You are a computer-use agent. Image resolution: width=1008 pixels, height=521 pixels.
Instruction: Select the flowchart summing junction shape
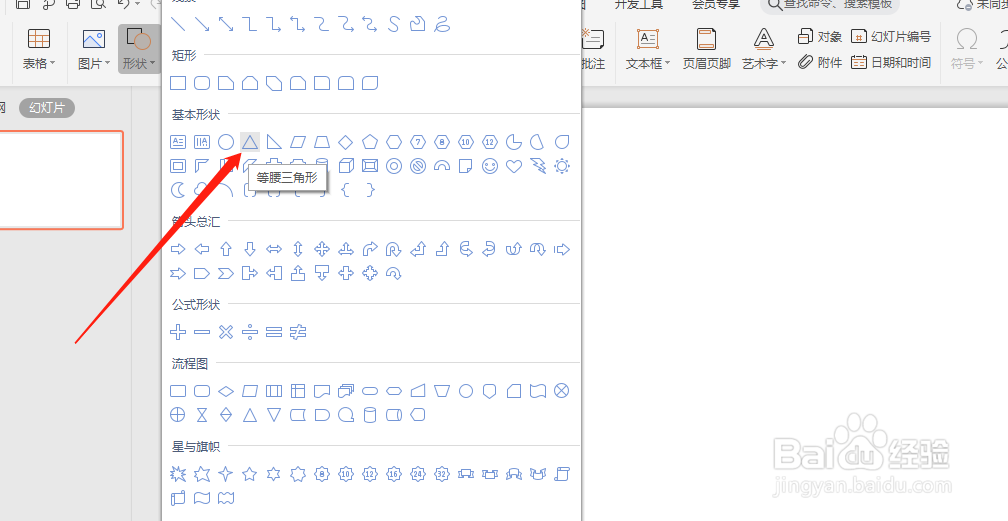click(x=562, y=390)
